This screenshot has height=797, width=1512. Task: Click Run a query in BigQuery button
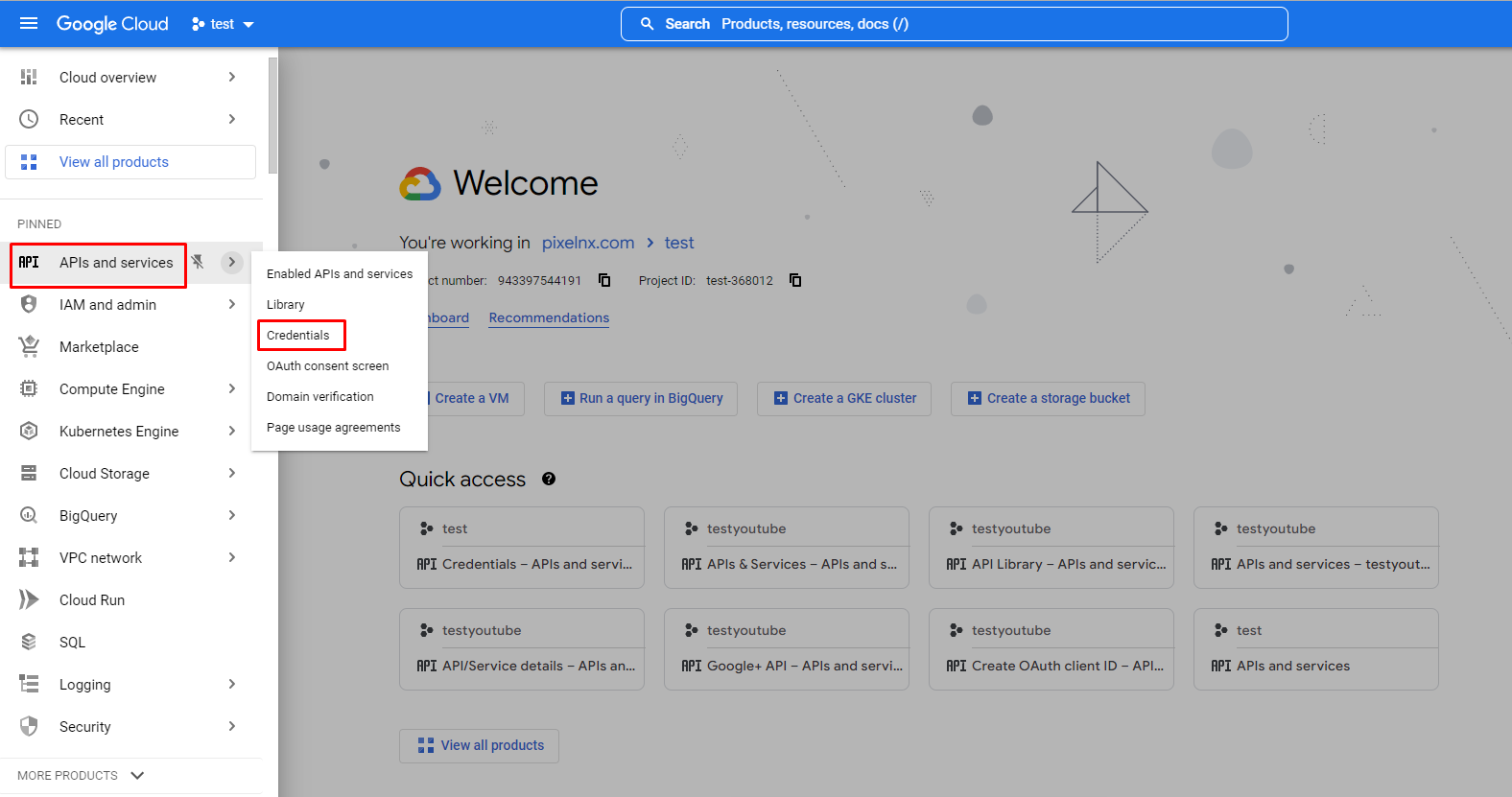(x=641, y=398)
